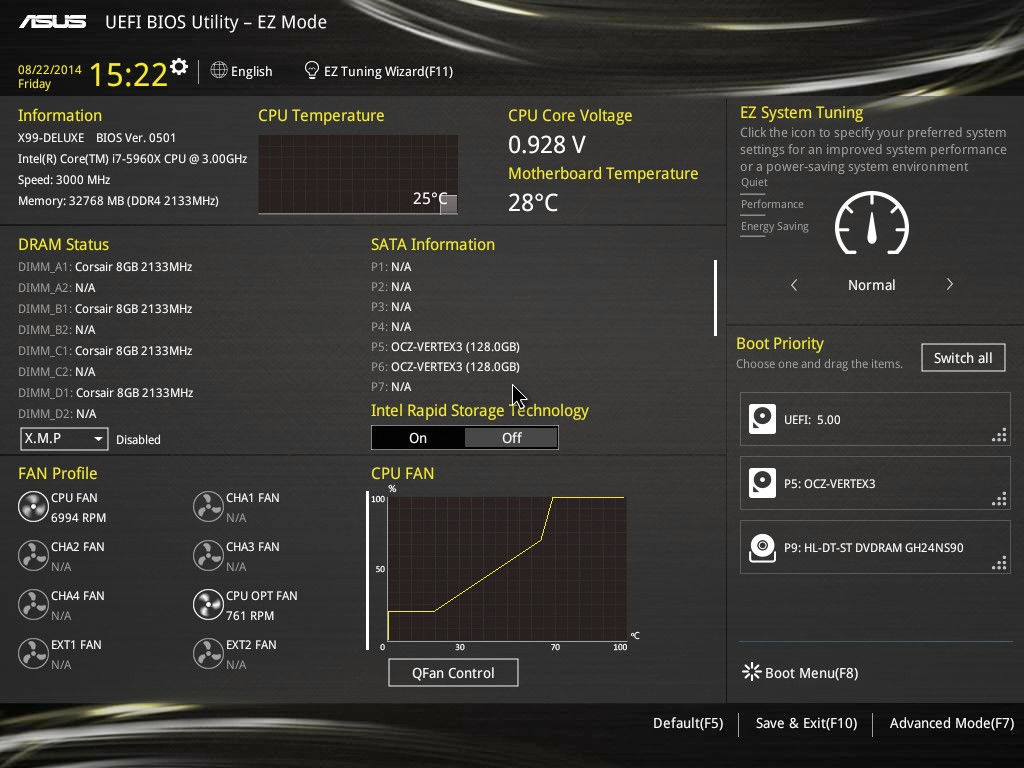The height and width of the screenshot is (768, 1024).
Task: Click DIMM_C1 Corsair 8GB 2133MHz row
Action: pos(105,351)
